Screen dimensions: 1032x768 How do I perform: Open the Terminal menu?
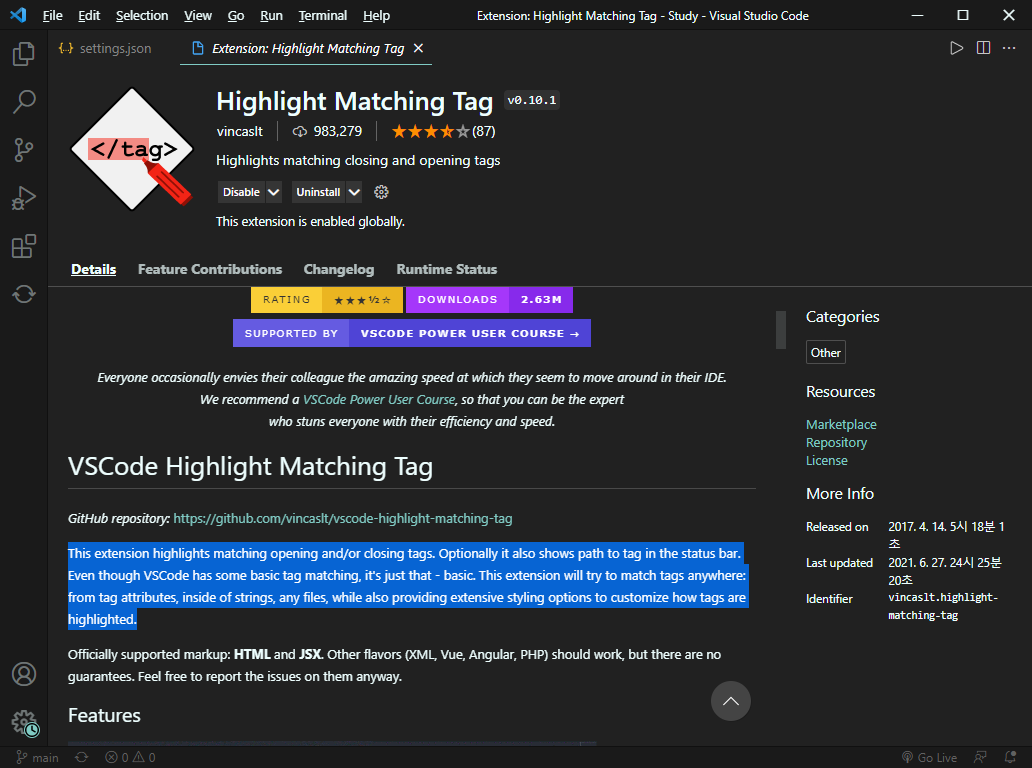pos(322,15)
